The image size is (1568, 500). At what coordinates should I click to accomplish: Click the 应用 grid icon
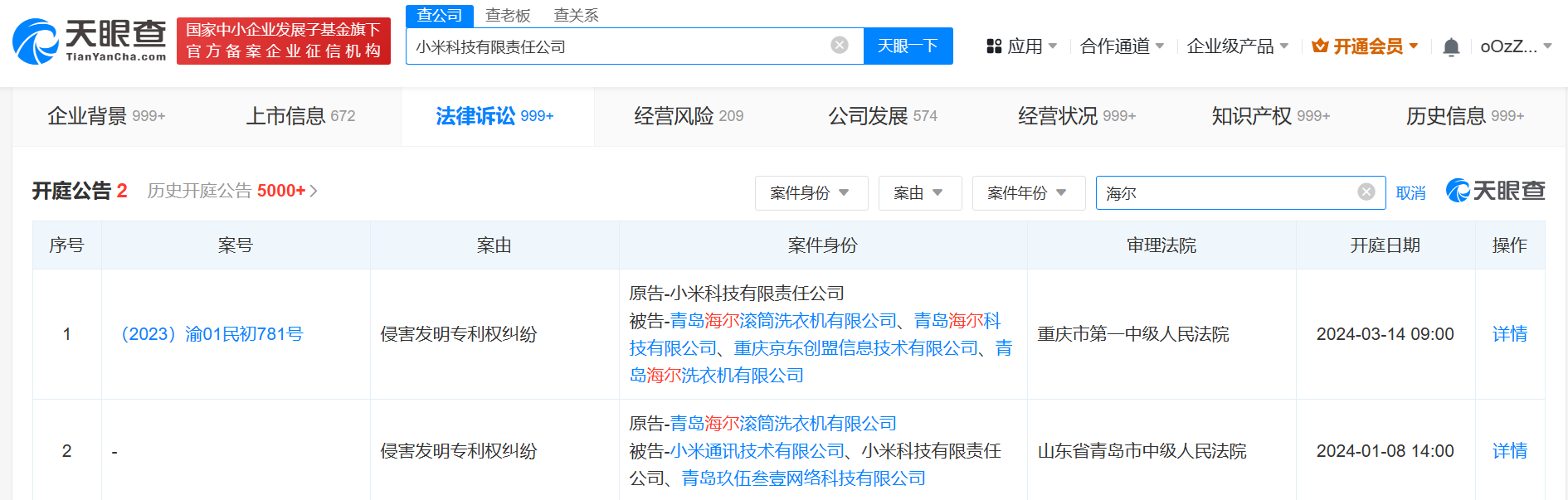[994, 46]
